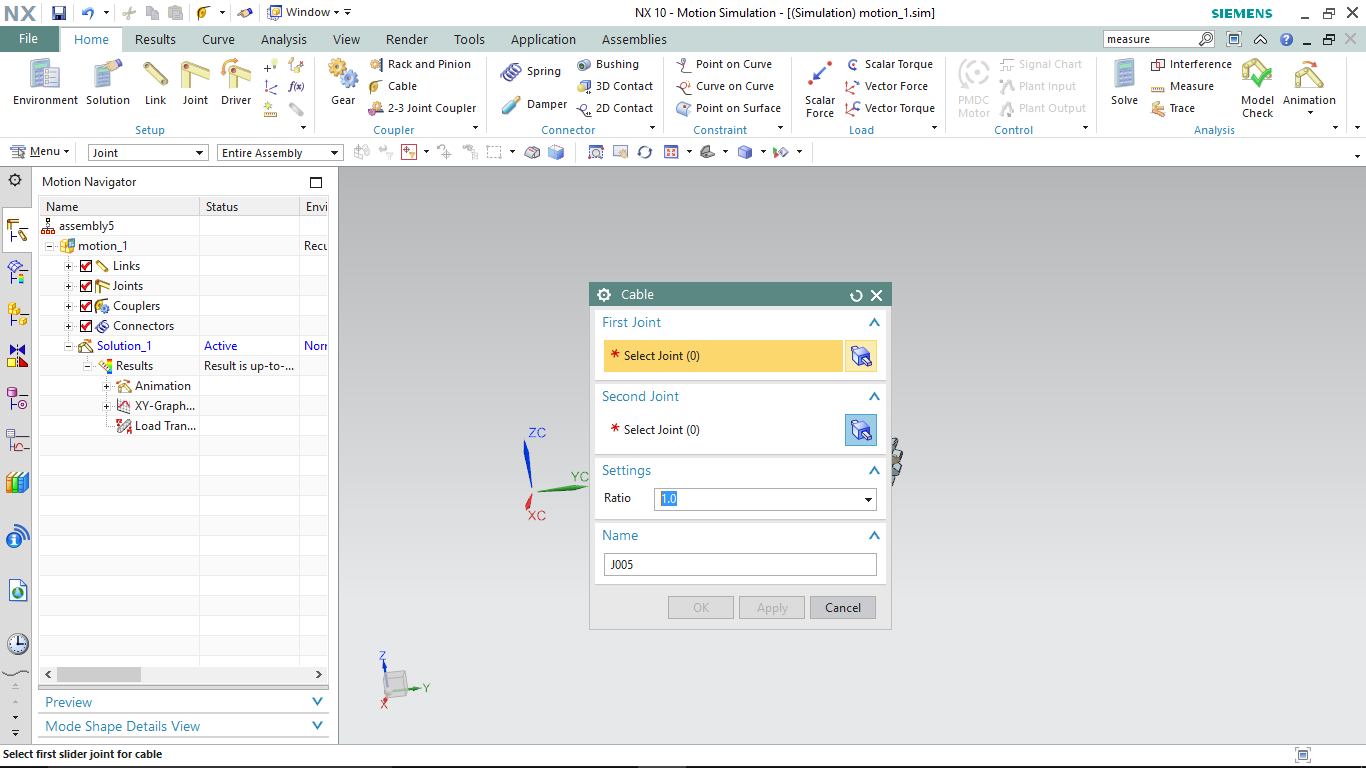This screenshot has height=768, width=1366.
Task: Collapse the Second Joint section
Action: point(874,397)
